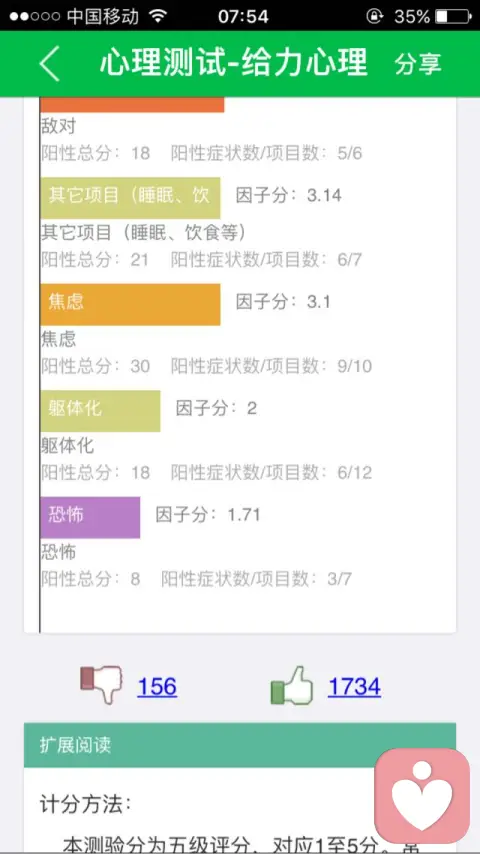Tap the rotation lock status icon

click(x=374, y=16)
